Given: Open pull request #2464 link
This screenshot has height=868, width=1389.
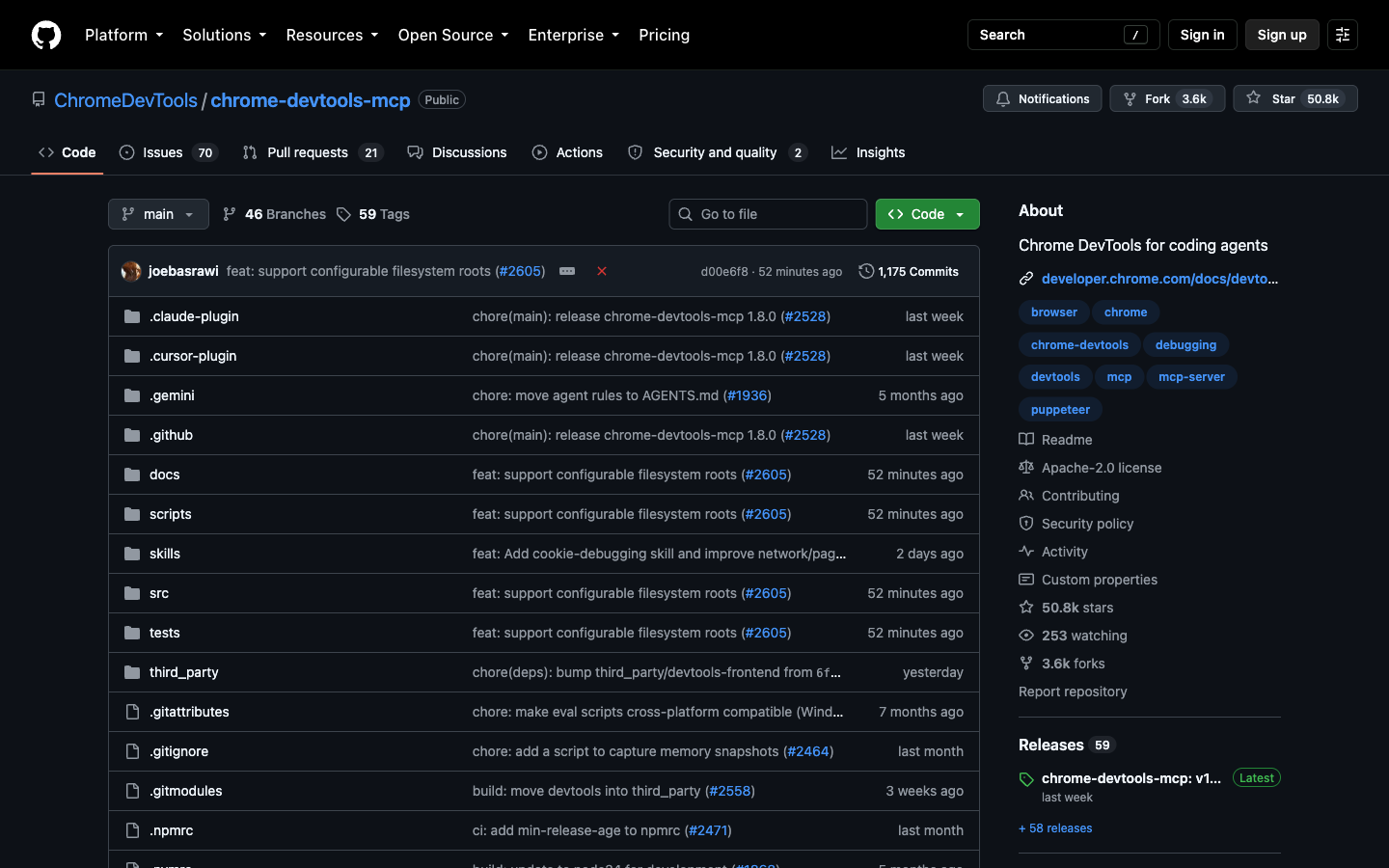Looking at the screenshot, I should [x=808, y=751].
